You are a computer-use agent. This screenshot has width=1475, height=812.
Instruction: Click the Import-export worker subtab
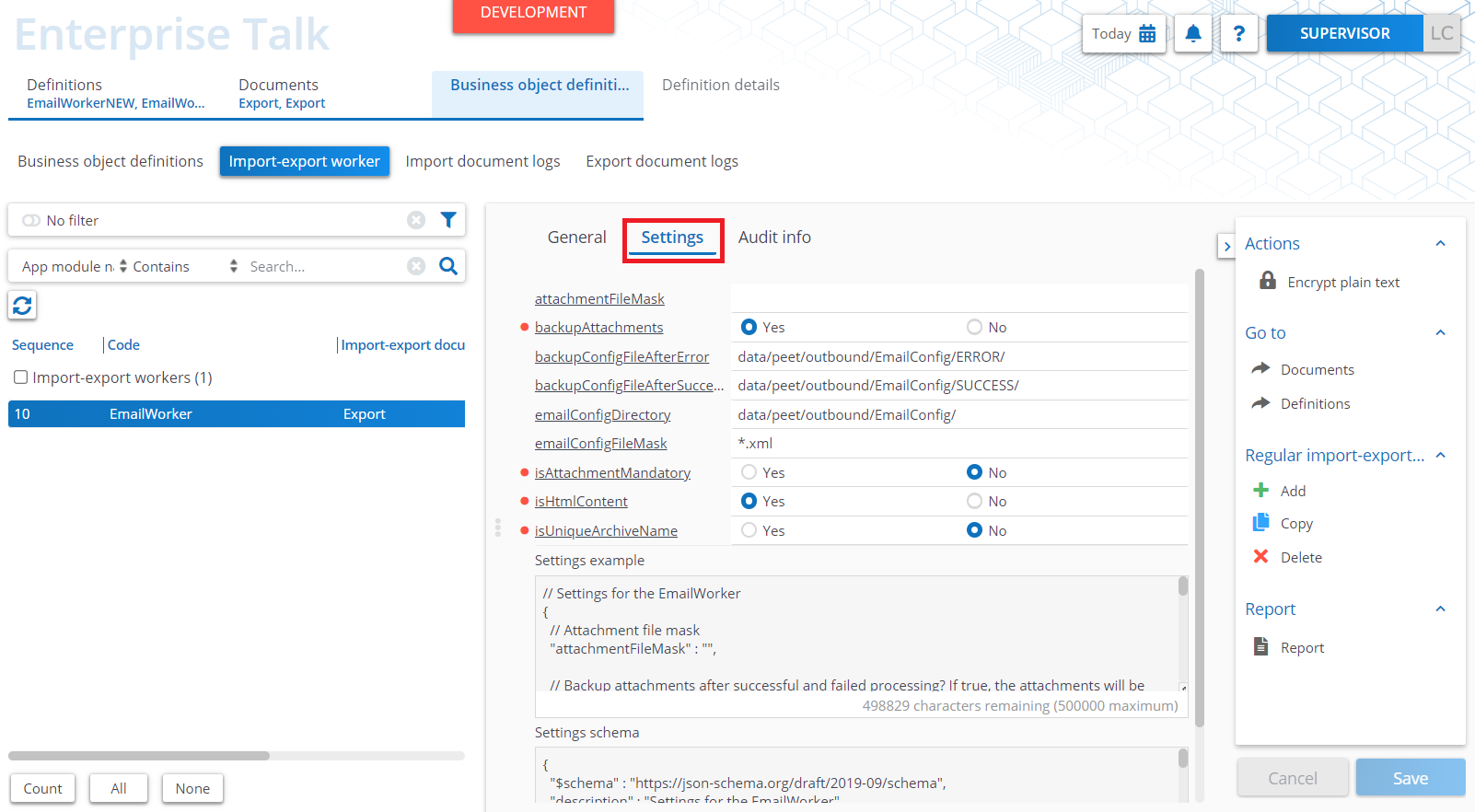pyautogui.click(x=304, y=161)
